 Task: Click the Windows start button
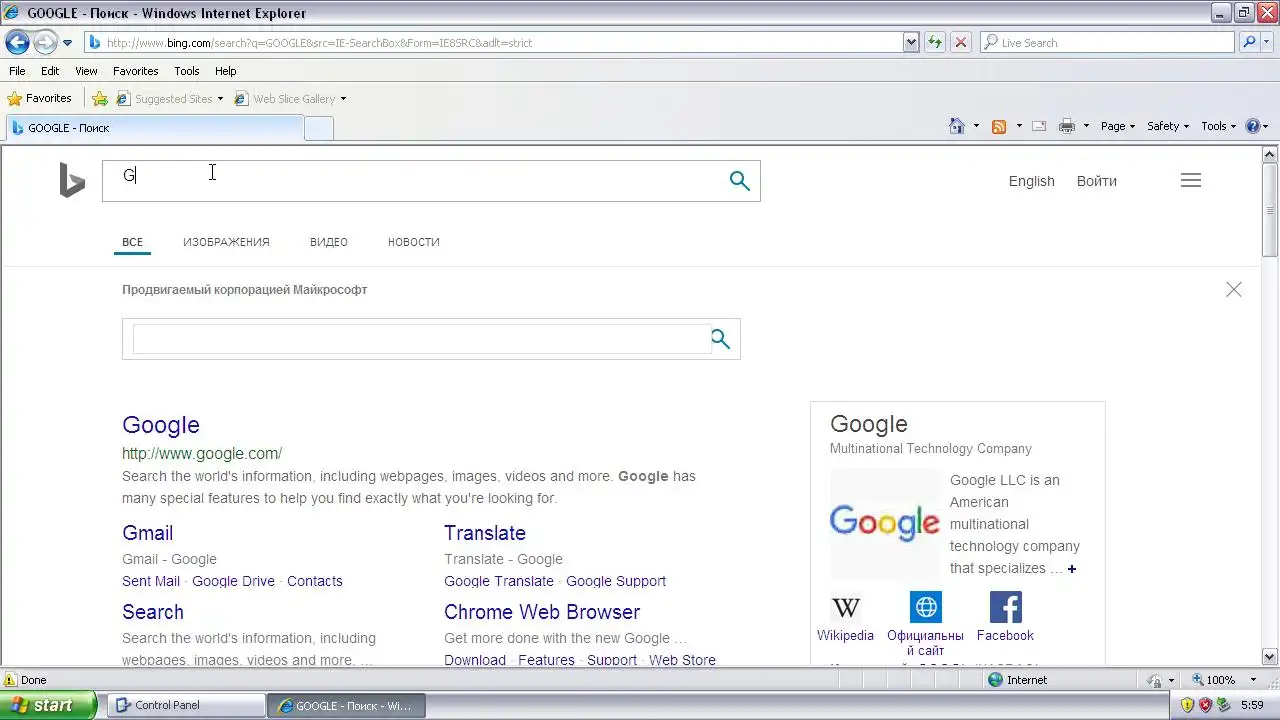point(48,705)
